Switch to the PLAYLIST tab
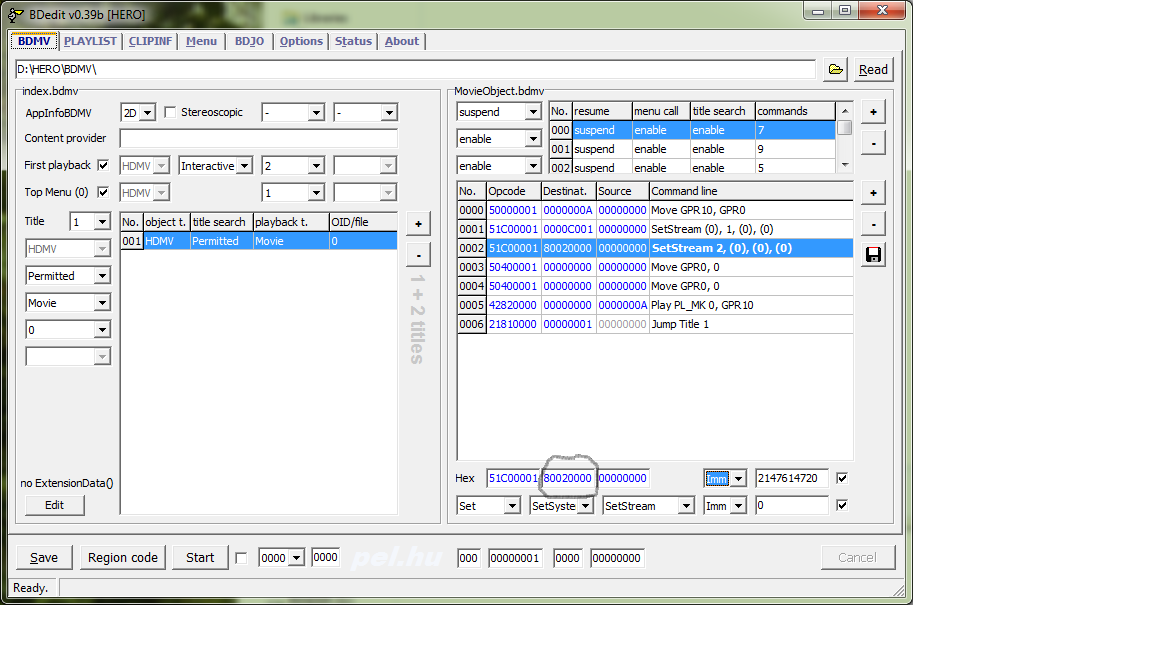This screenshot has width=1152, height=648. pyautogui.click(x=90, y=41)
